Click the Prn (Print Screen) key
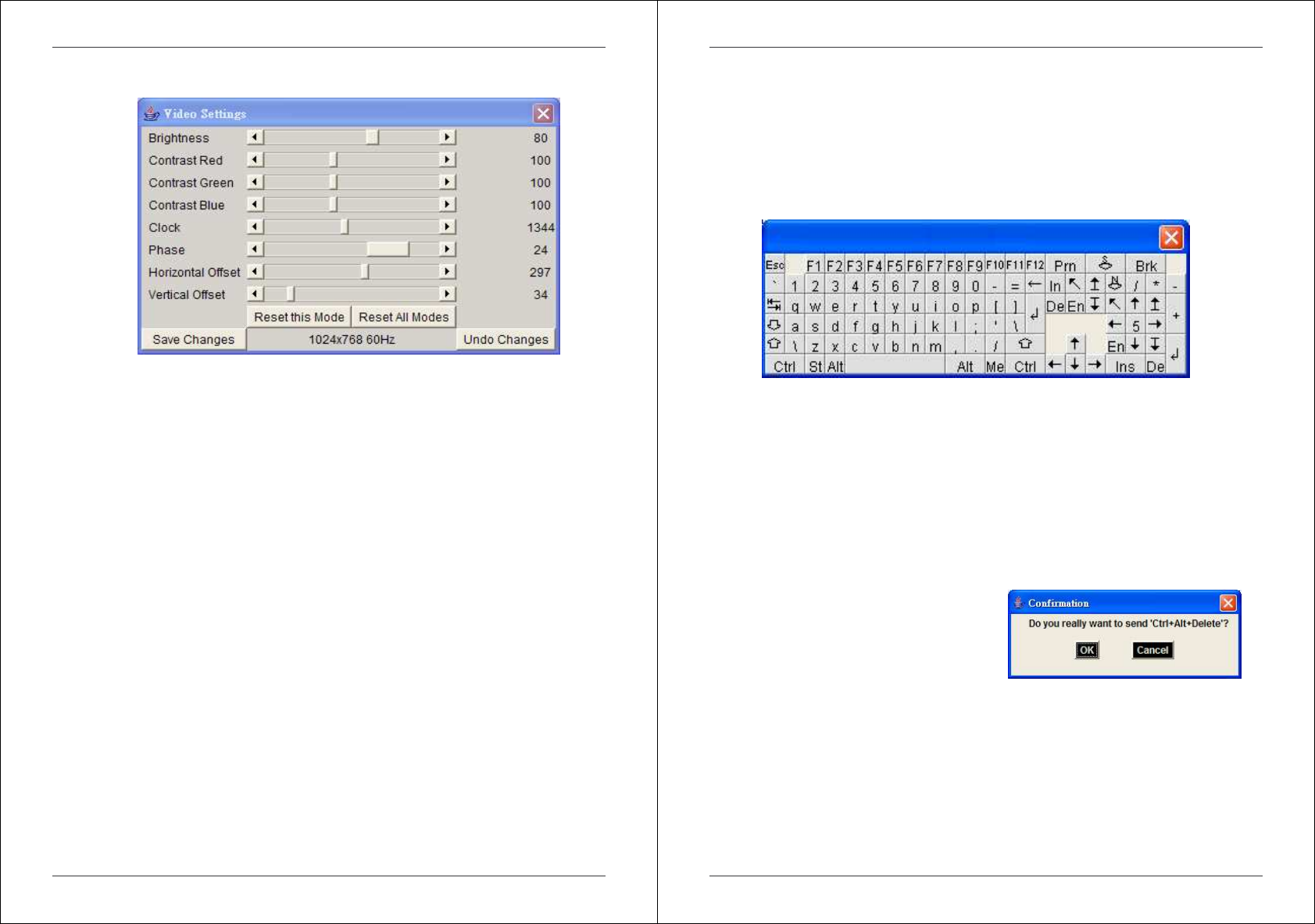1315x924 pixels. point(1065,265)
